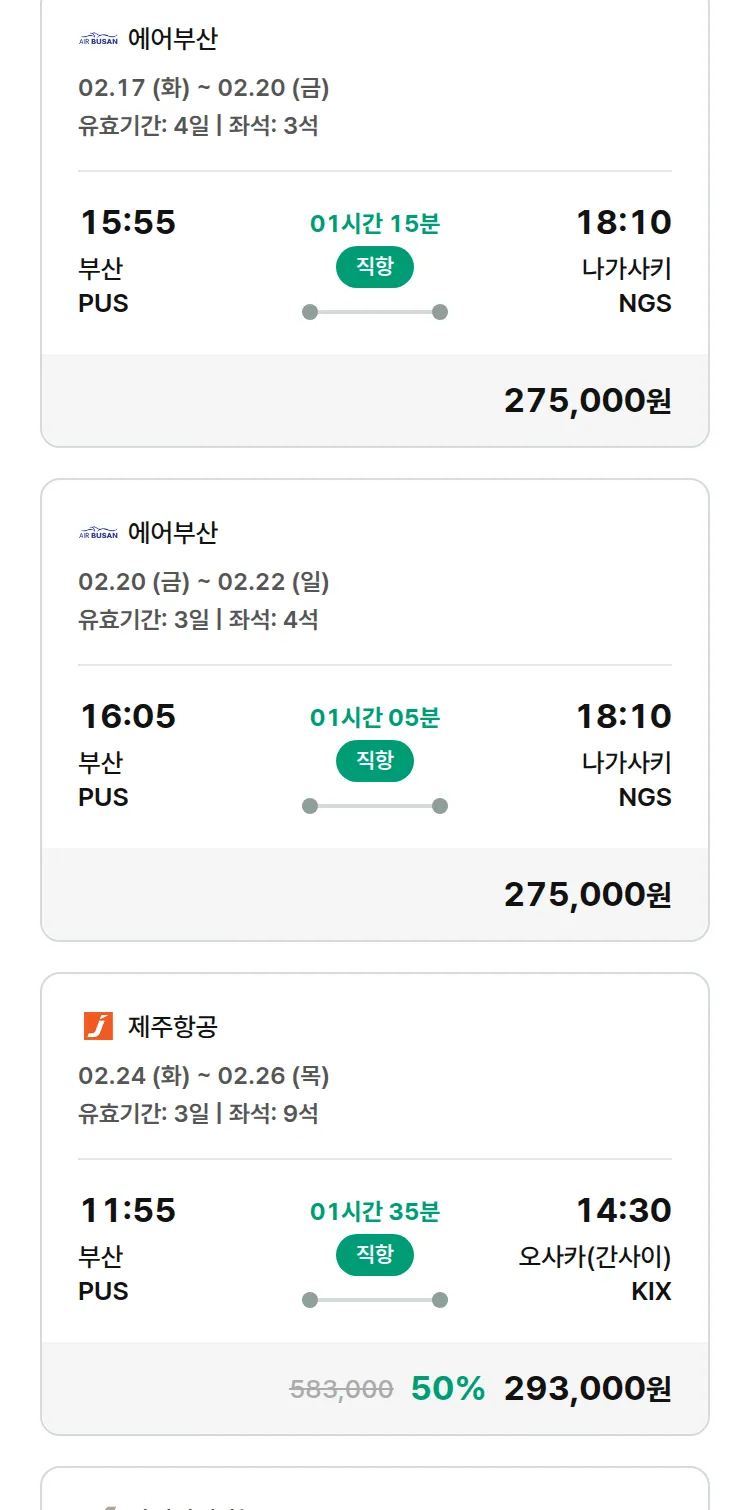Click the Air Busan logo in first card
Image resolution: width=750 pixels, height=1510 pixels.
pos(98,40)
